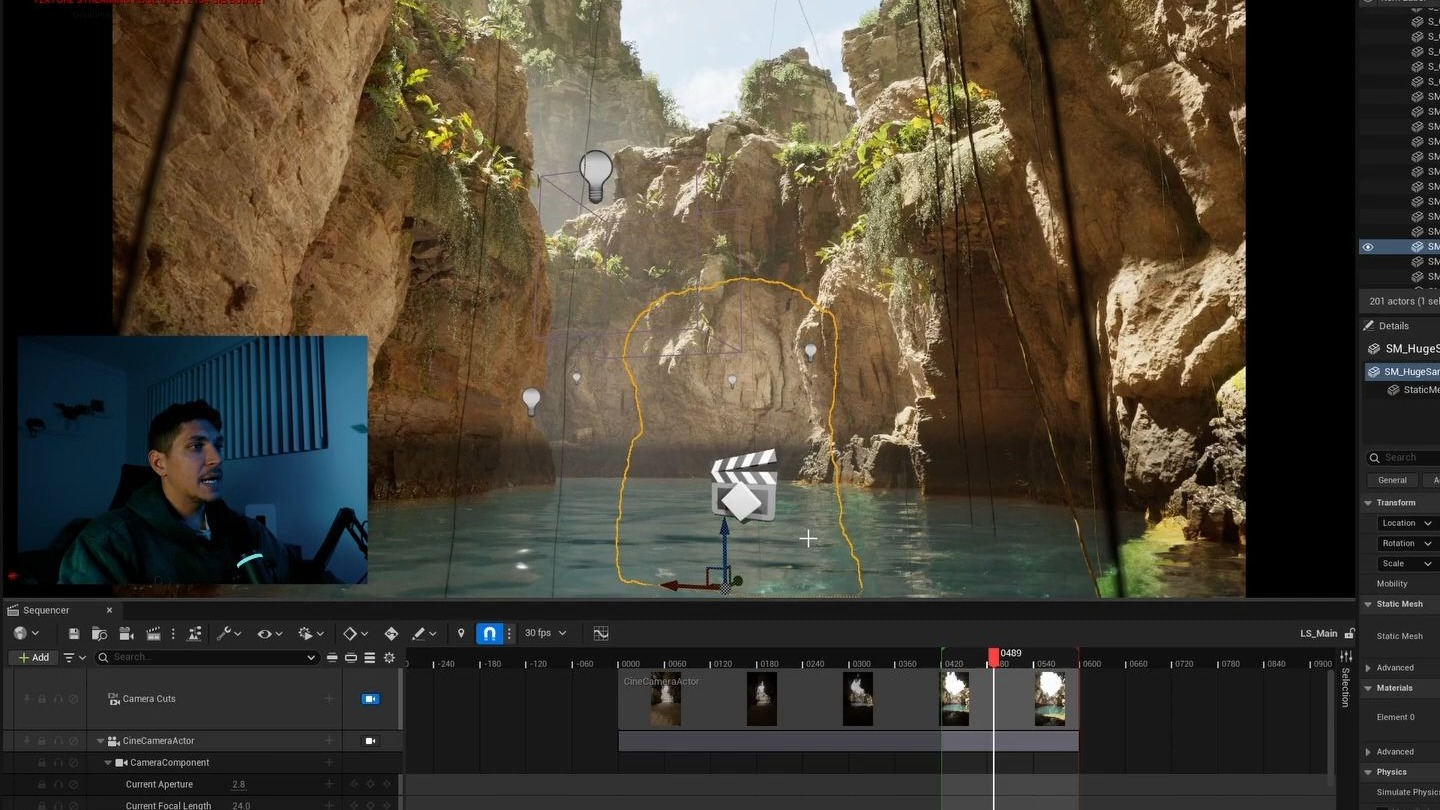Open the Location dropdown in Transform
This screenshot has height=810, width=1440.
(x=1407, y=523)
